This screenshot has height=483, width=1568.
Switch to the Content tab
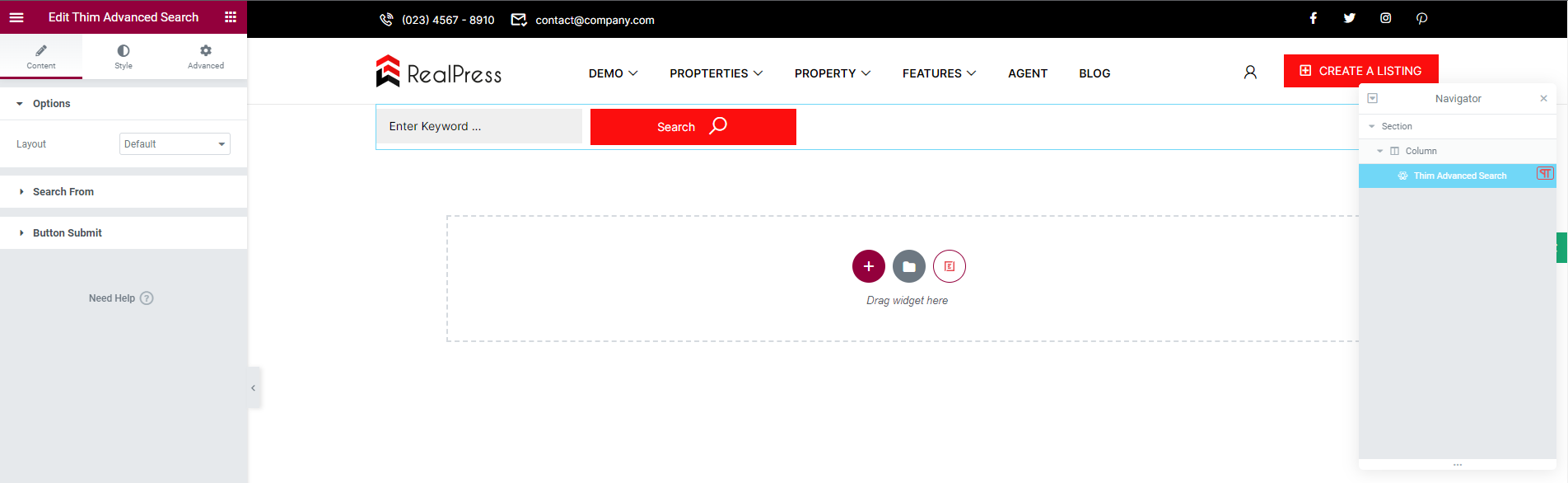coord(41,57)
